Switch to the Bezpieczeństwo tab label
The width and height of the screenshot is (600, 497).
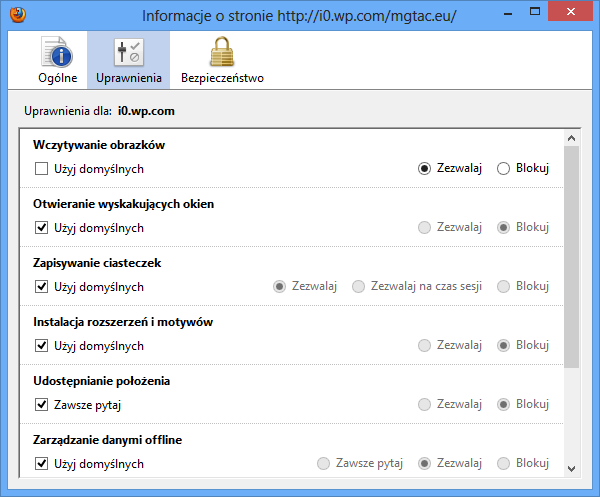pyautogui.click(x=222, y=78)
